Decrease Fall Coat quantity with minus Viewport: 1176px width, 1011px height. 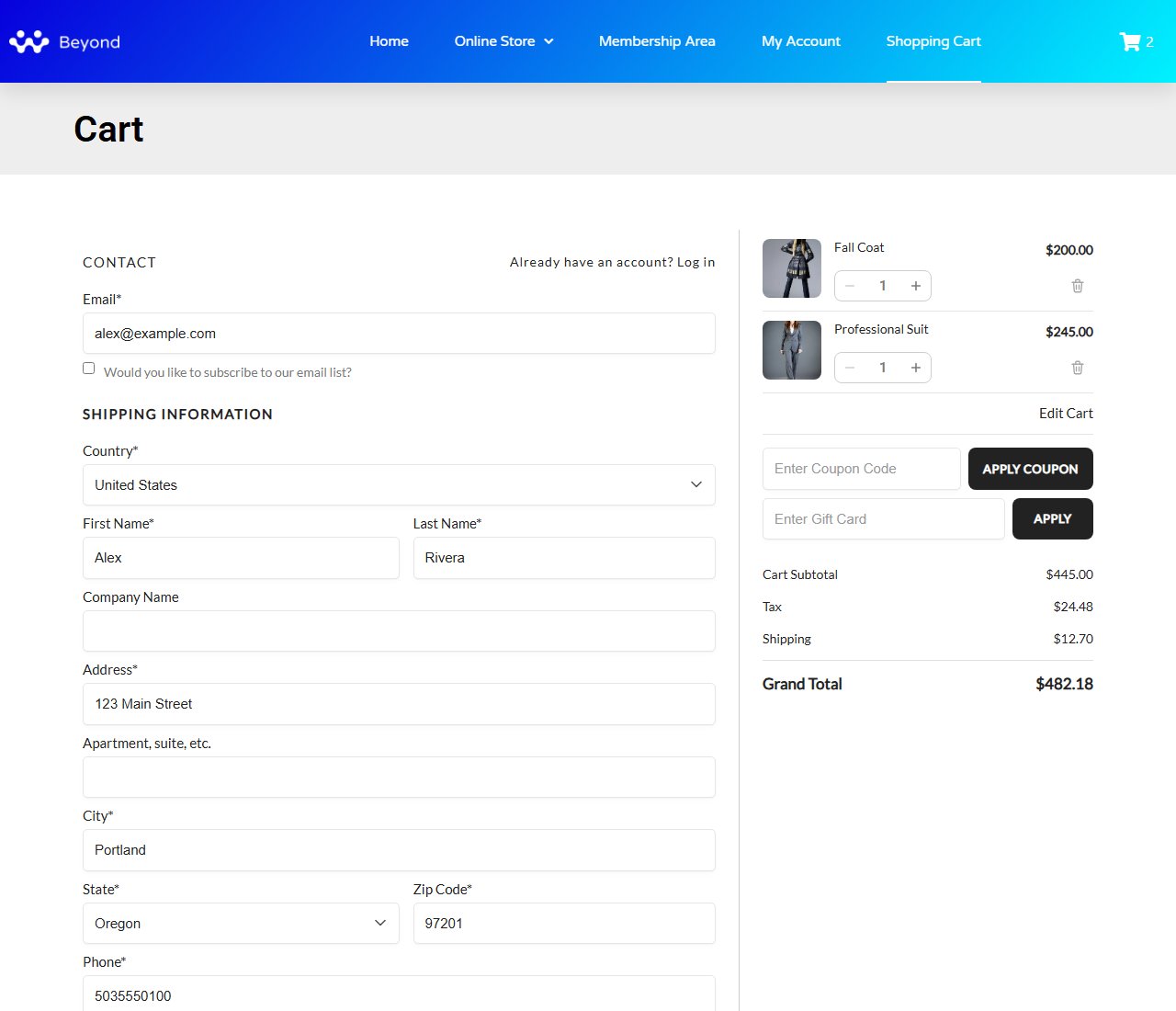tap(850, 286)
